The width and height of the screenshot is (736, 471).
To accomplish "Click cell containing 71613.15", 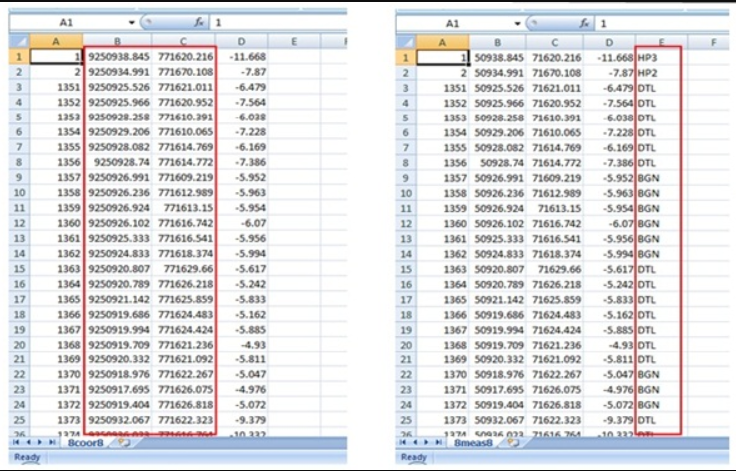I will [555, 208].
